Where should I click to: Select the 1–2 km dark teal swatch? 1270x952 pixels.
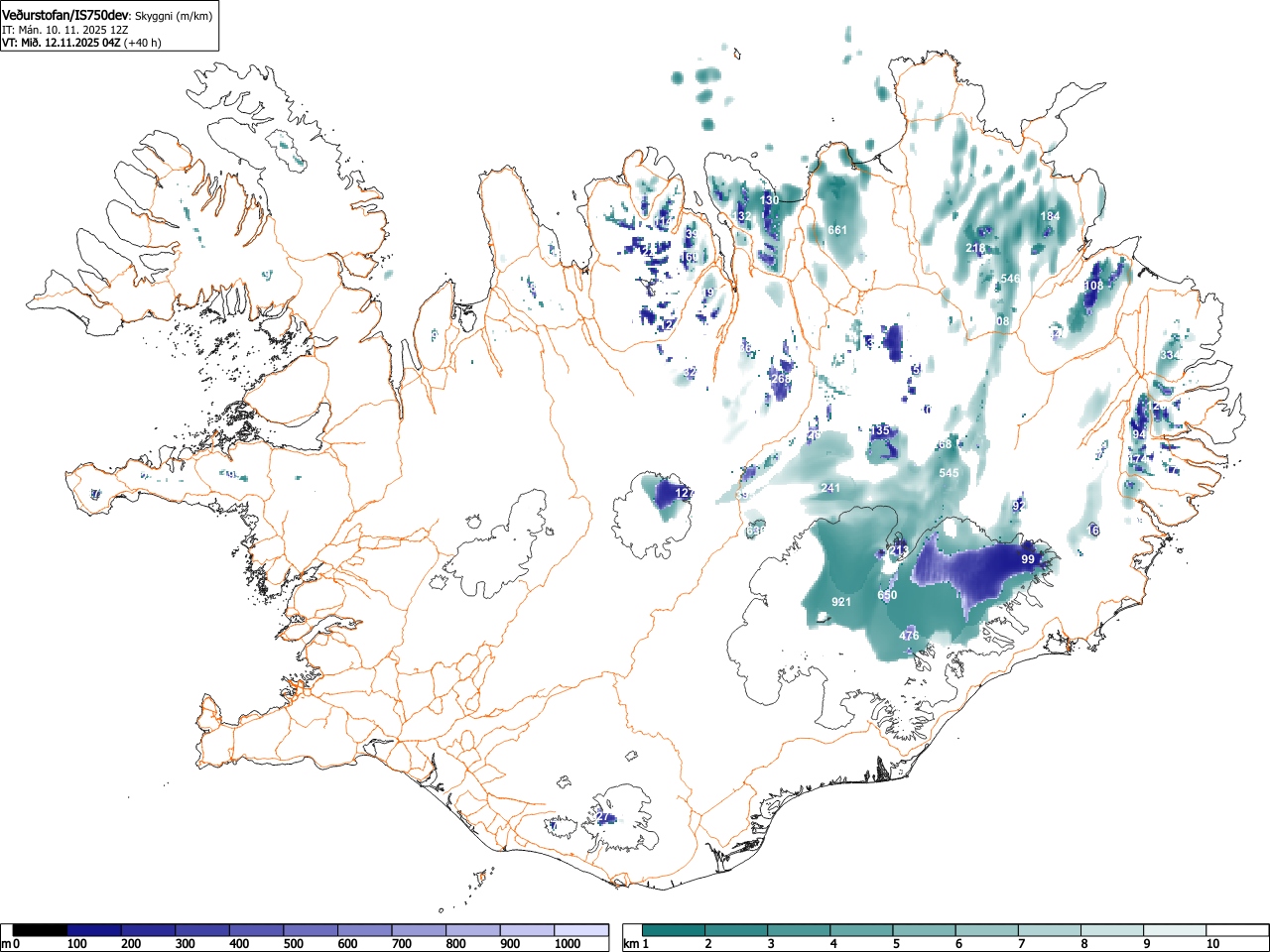coord(674,930)
